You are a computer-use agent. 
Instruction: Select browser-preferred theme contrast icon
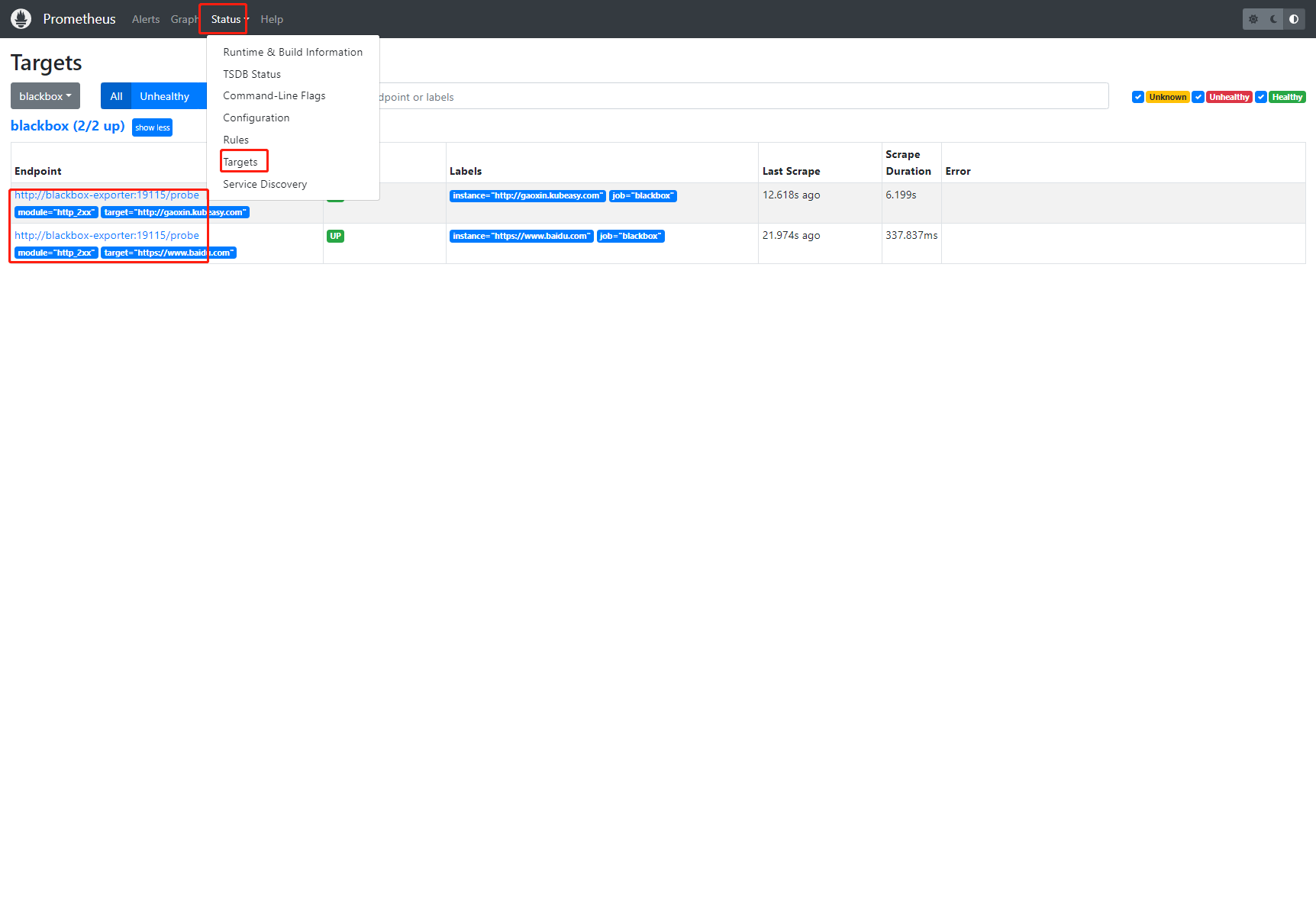click(1294, 19)
